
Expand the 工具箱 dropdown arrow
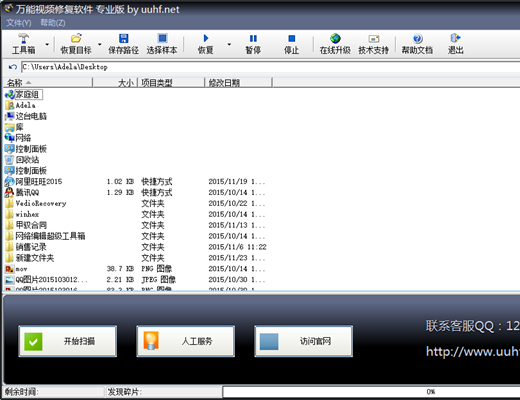coord(47,44)
